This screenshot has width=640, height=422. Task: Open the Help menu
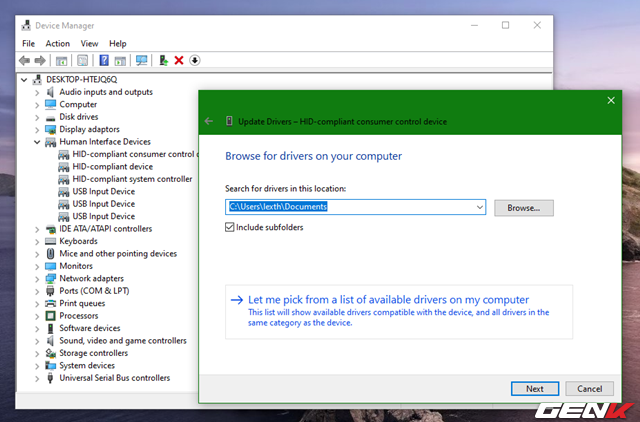coord(118,43)
